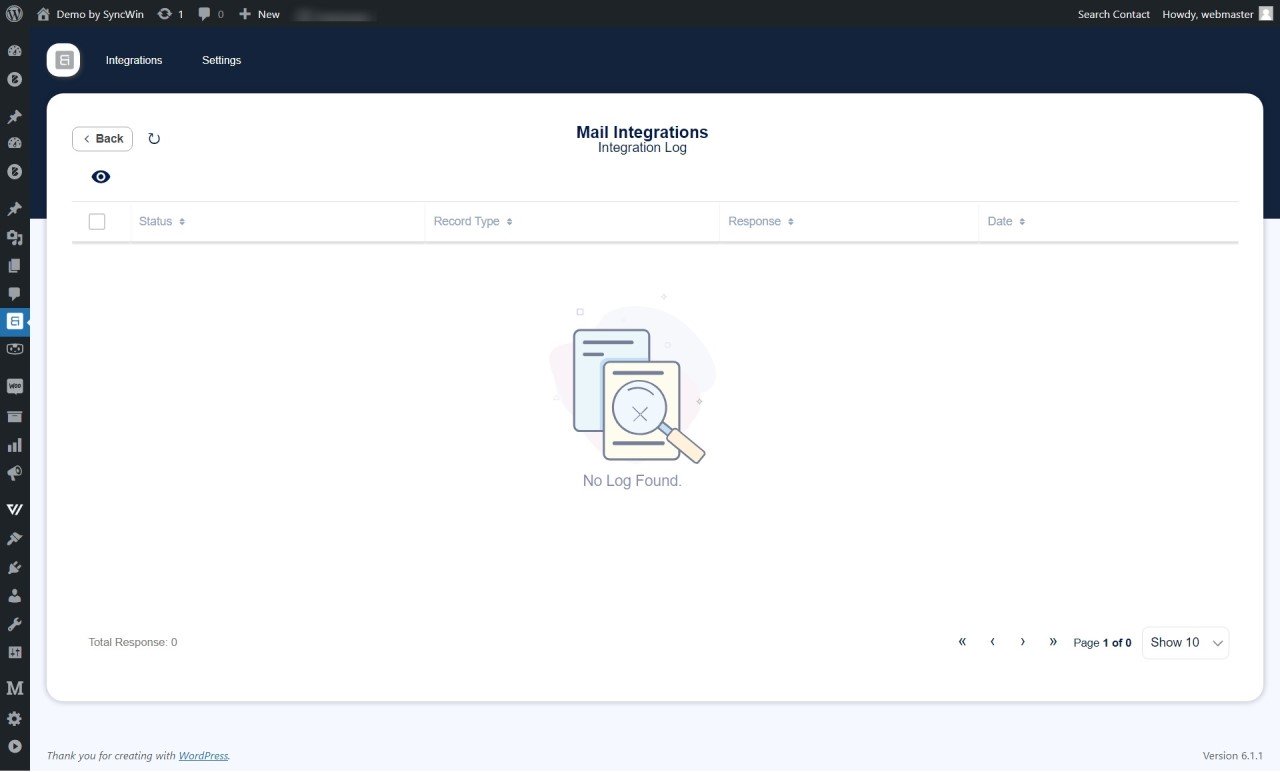Click the plugin logo beside the Integrations menu

63,60
